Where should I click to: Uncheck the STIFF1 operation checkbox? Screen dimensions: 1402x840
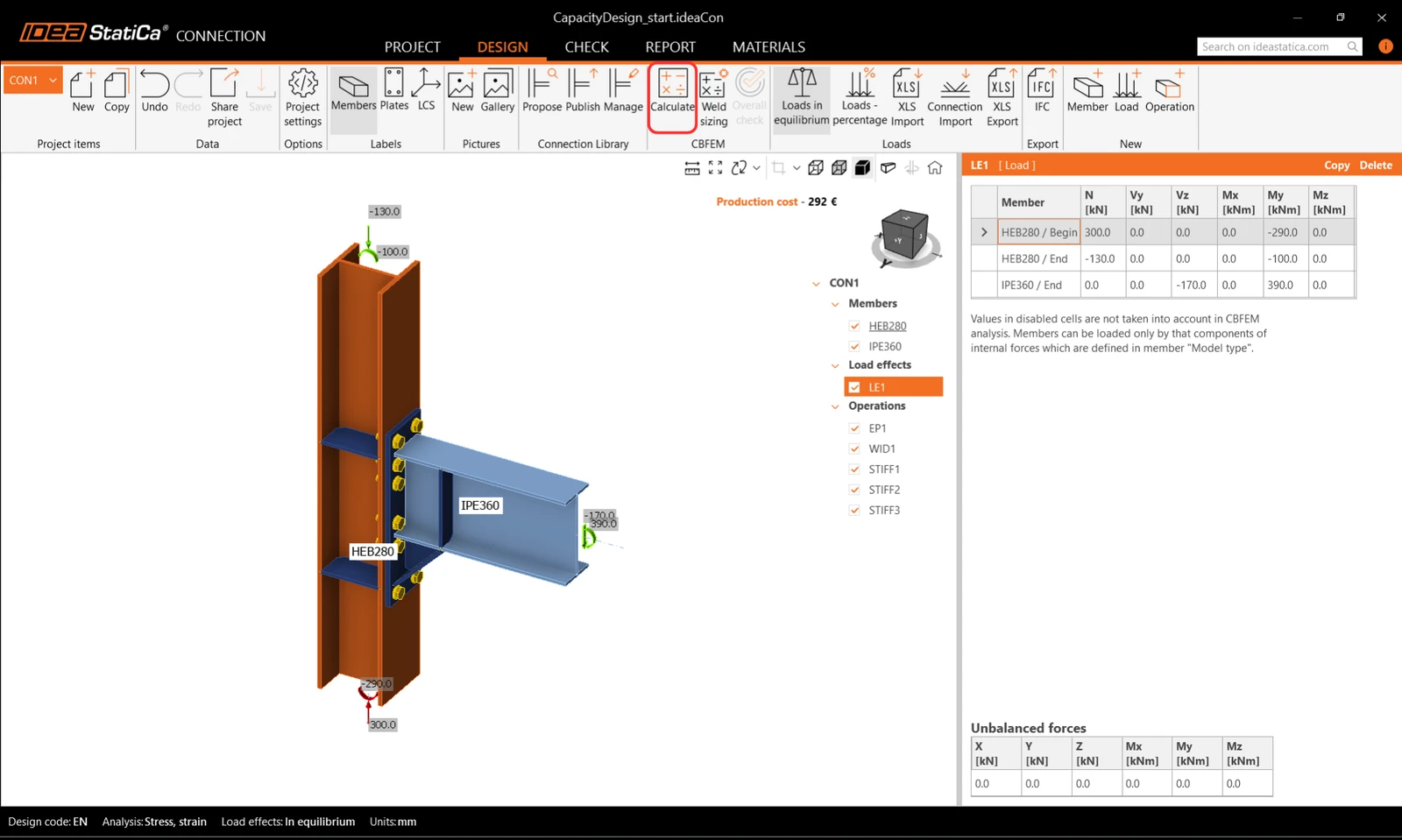pos(854,469)
